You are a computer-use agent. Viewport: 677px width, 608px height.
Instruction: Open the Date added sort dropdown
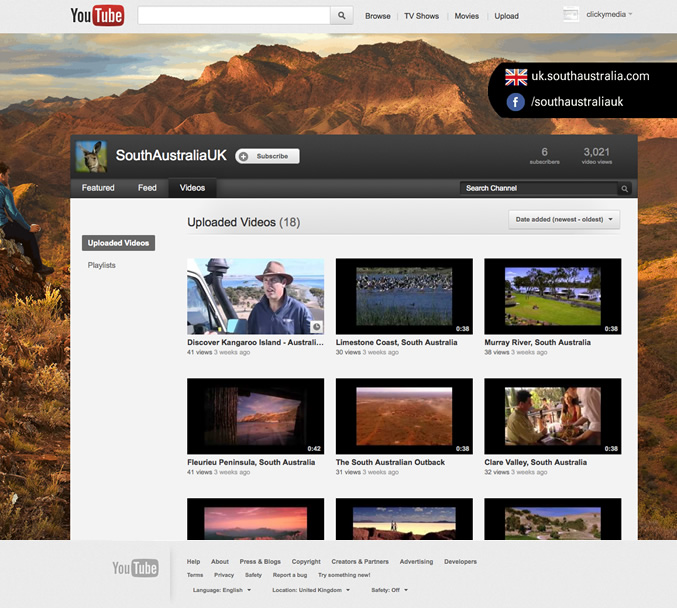click(x=564, y=219)
